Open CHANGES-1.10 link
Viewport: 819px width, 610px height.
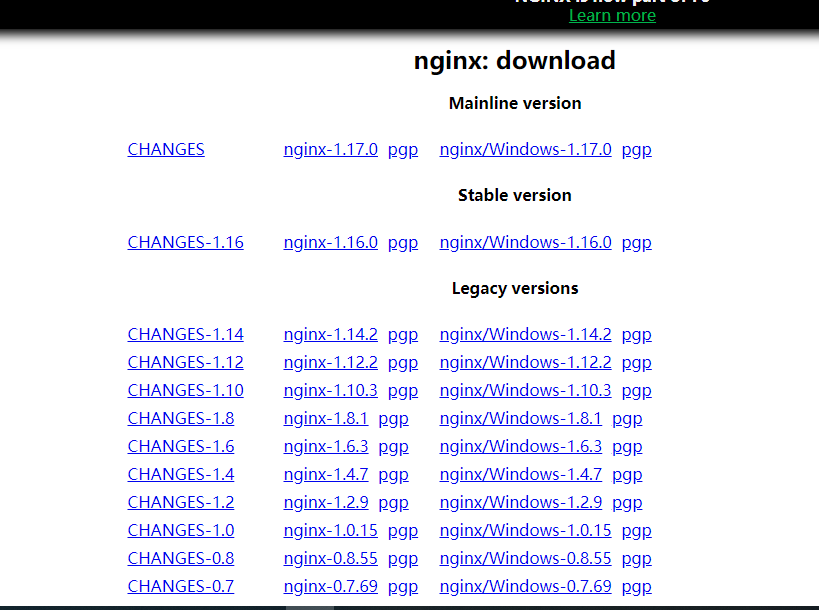click(x=185, y=391)
